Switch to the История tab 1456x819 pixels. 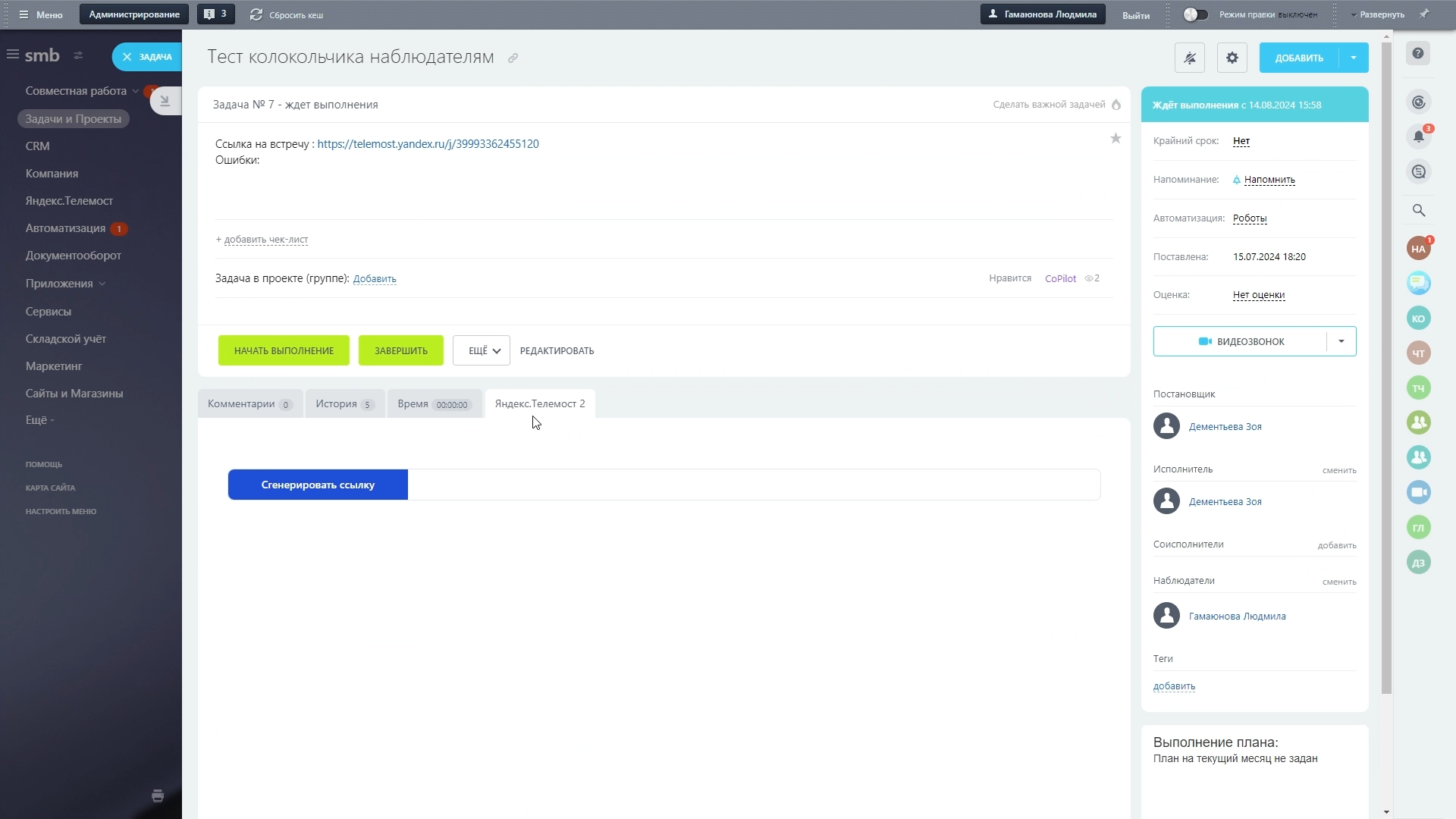pyautogui.click(x=344, y=403)
